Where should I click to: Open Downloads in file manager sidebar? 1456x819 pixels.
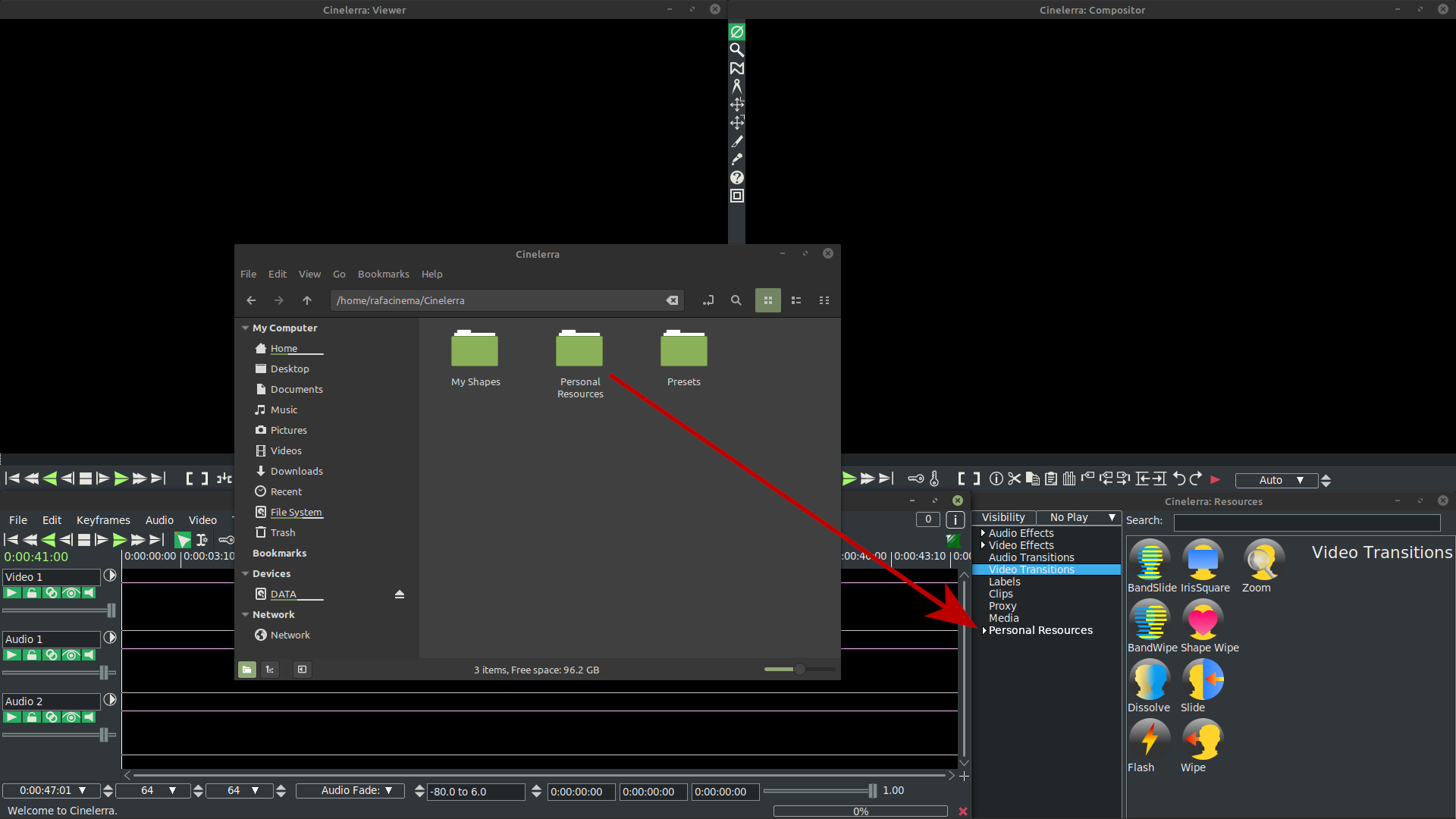tap(297, 471)
